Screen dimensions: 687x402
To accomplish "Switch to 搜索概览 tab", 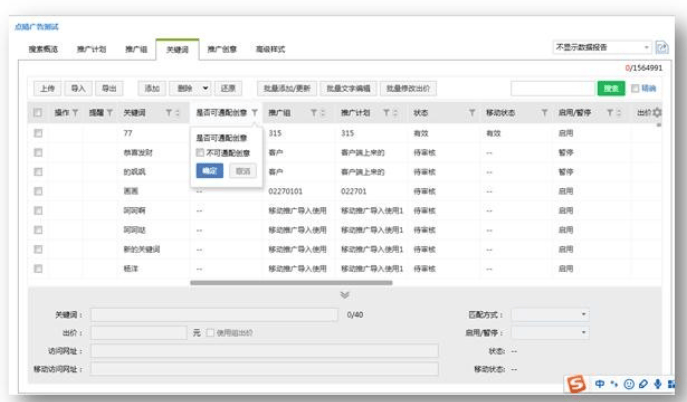I will [43, 49].
